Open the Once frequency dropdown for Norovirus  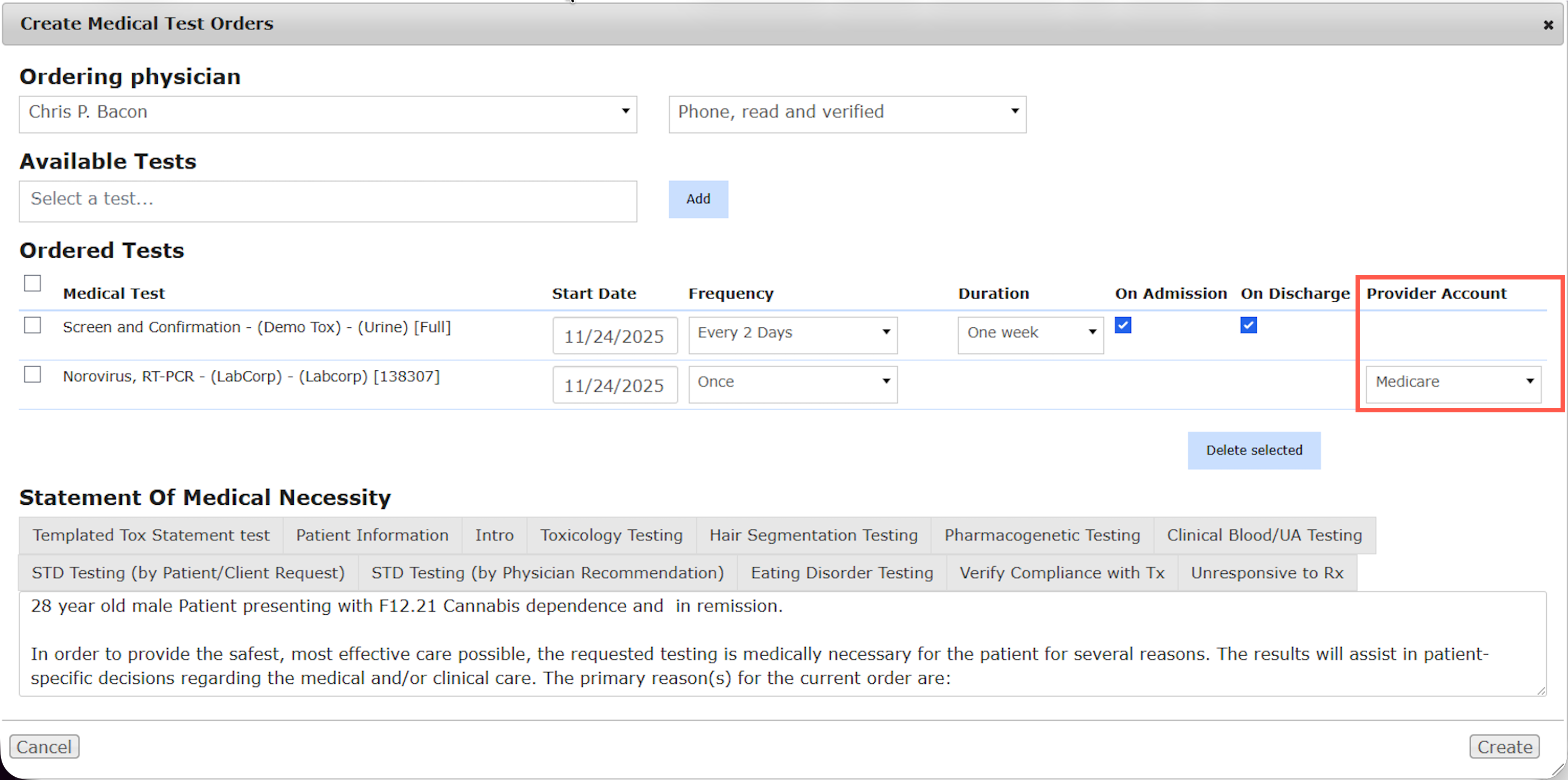coord(792,383)
